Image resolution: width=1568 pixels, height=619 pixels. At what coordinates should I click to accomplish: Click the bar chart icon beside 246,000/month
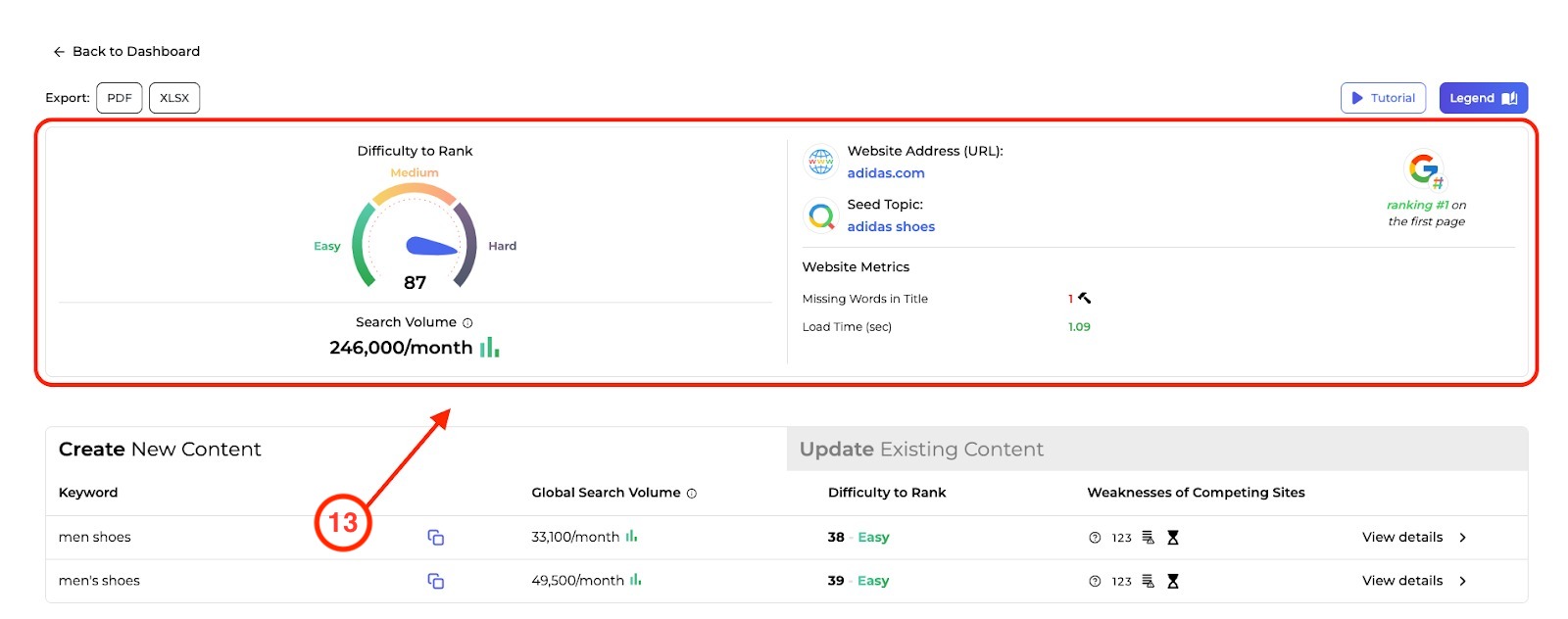(489, 347)
